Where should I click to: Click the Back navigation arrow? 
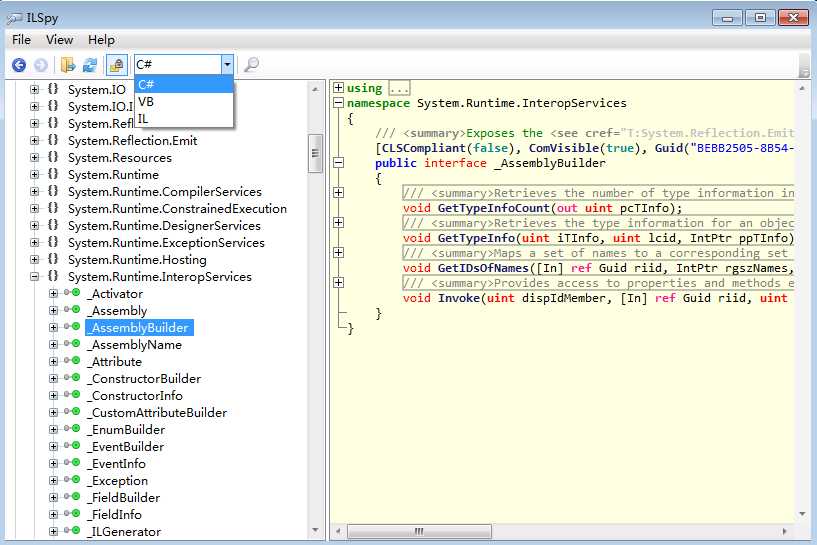click(x=19, y=65)
